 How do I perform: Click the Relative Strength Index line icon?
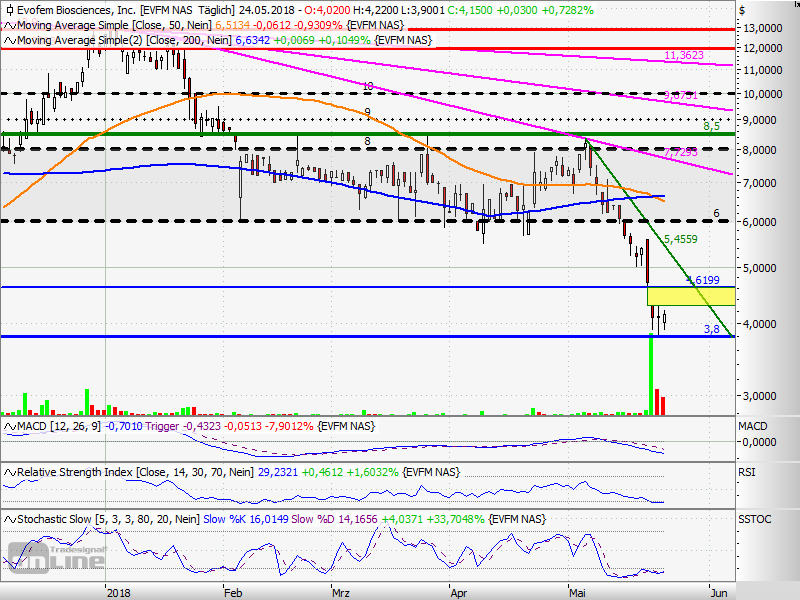point(10,472)
